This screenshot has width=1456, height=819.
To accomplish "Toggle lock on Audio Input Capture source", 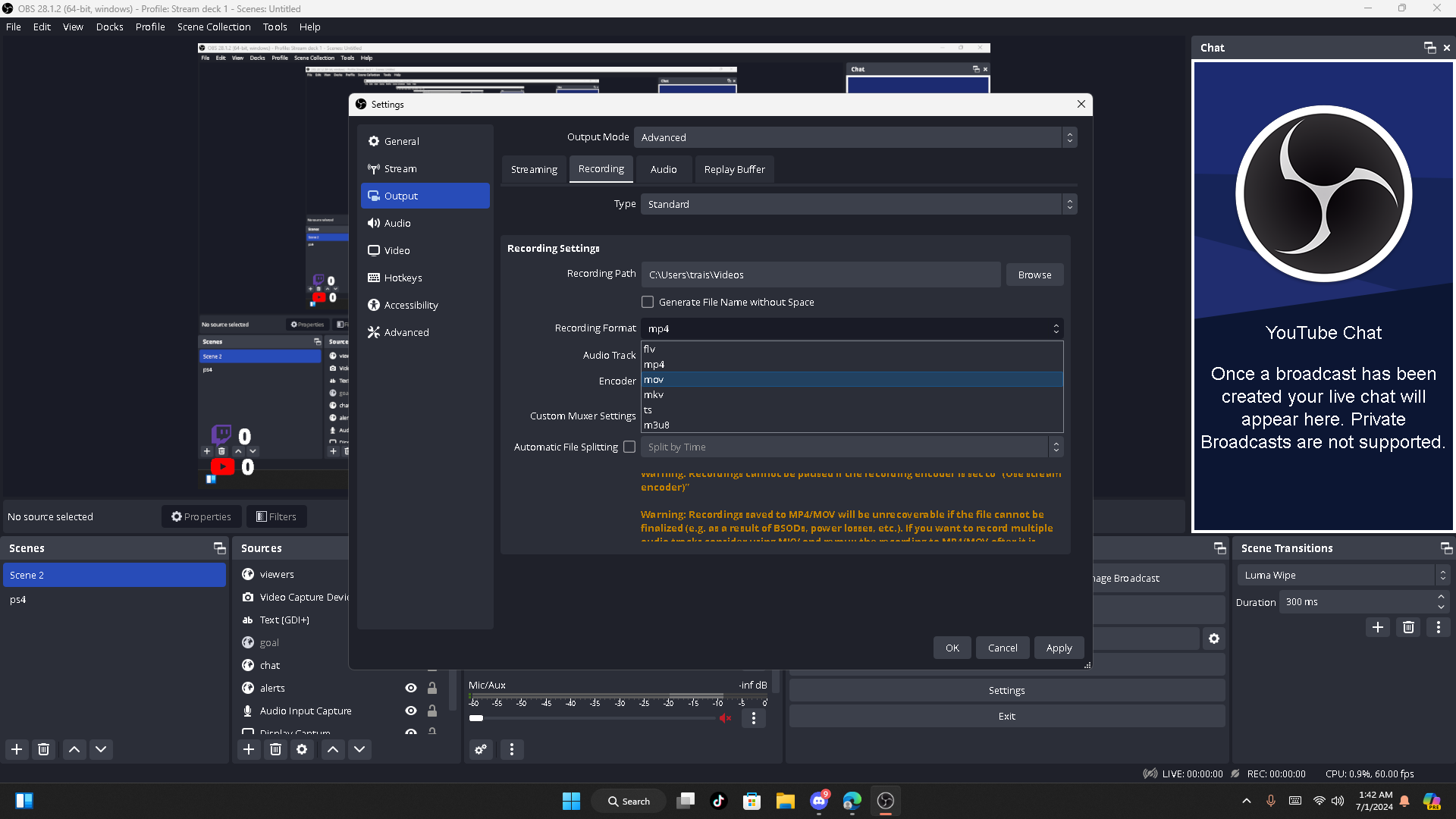I will 432,711.
